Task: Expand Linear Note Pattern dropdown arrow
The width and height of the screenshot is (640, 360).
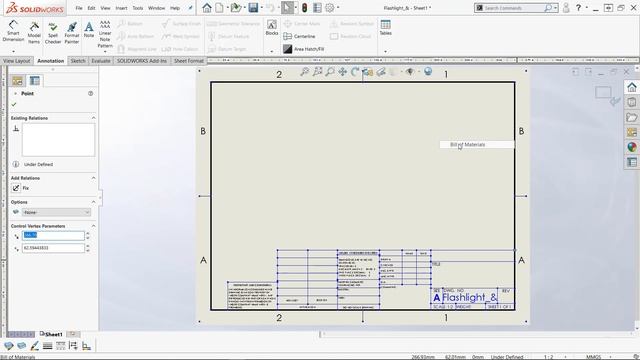Action: tap(105, 52)
